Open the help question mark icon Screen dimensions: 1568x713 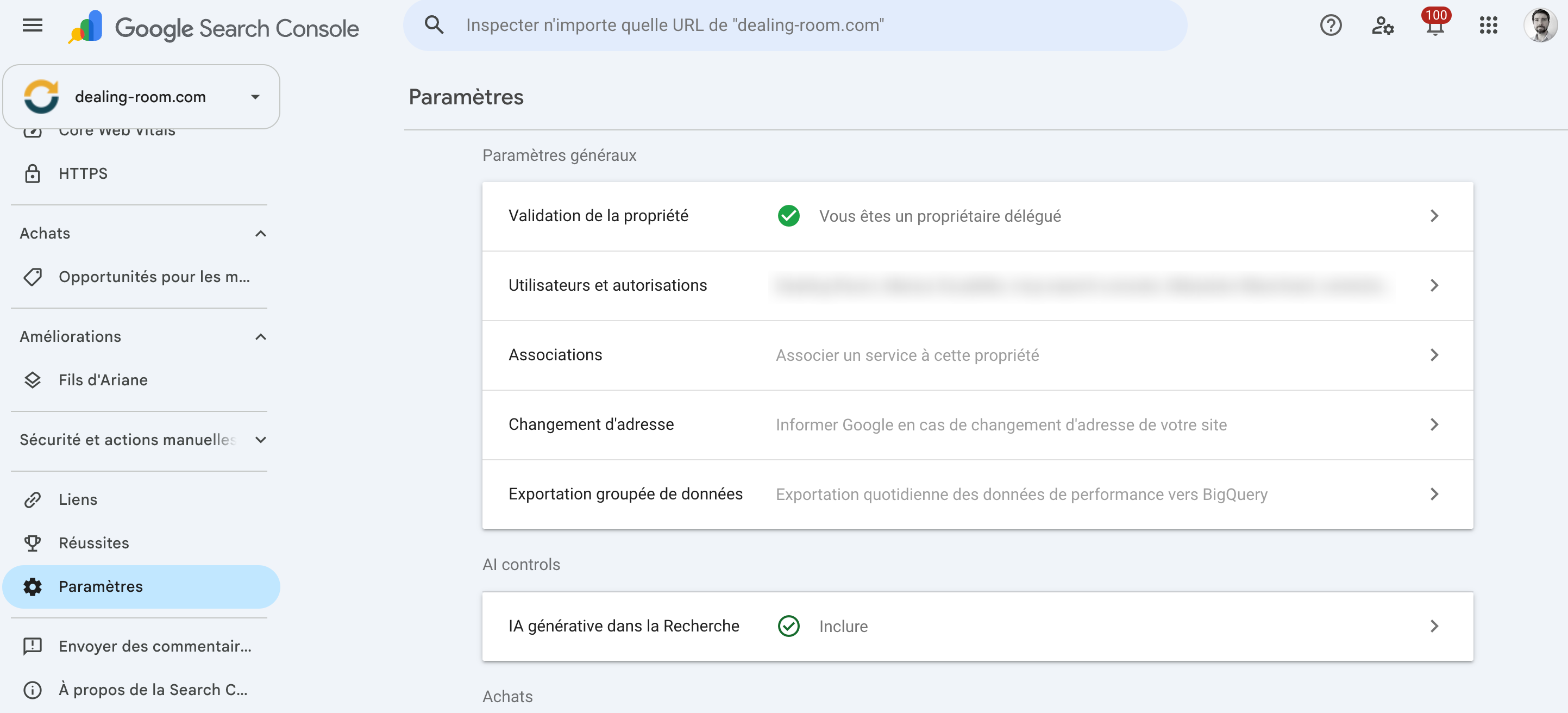coord(1331,26)
